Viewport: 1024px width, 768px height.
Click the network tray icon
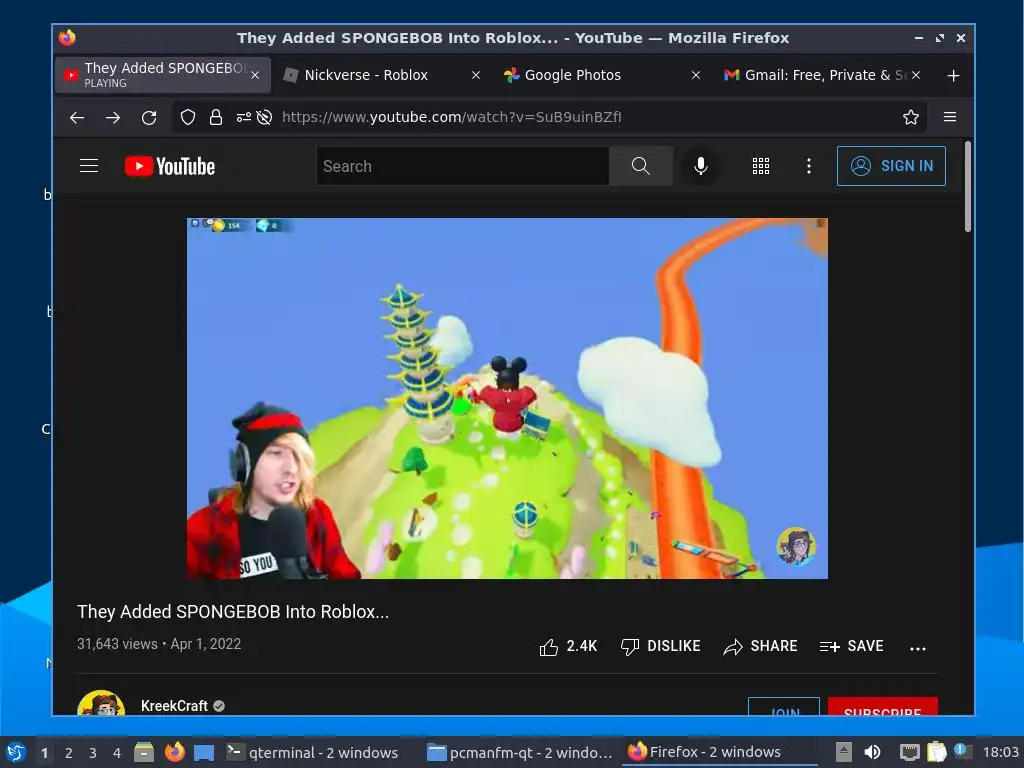point(909,752)
